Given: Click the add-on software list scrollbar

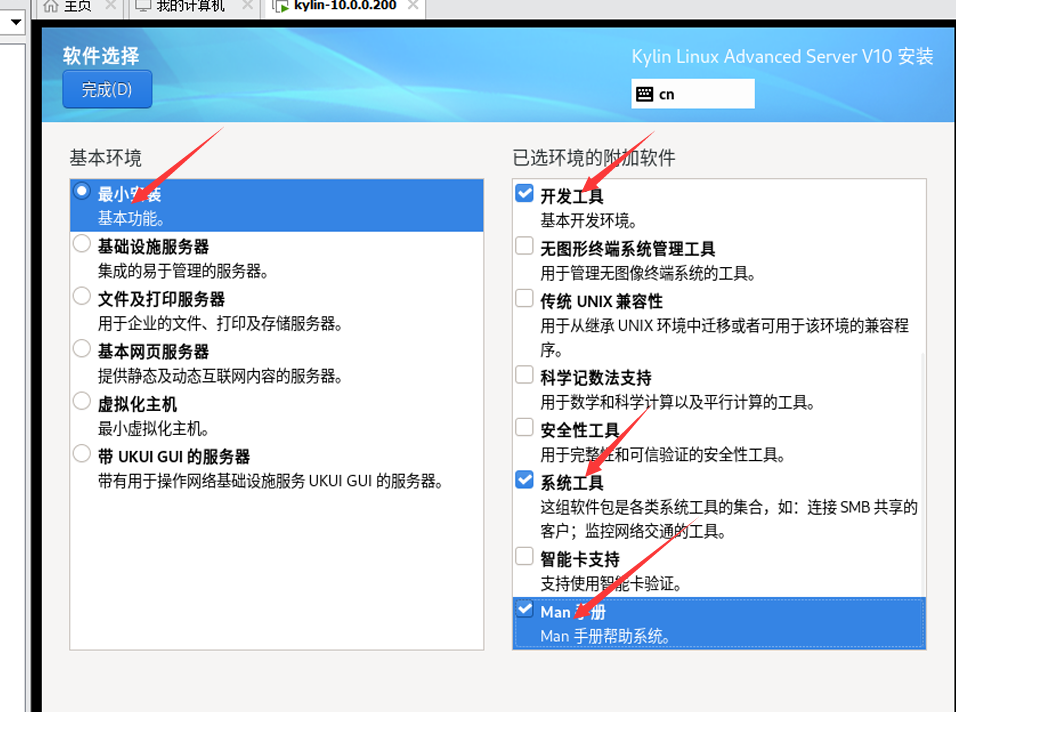Looking at the screenshot, I should click(x=923, y=475).
